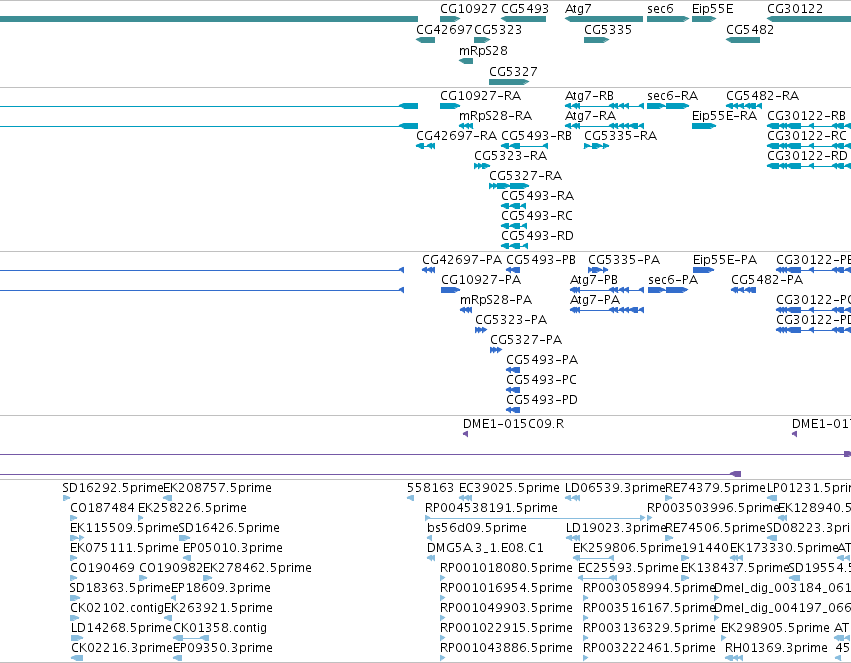Image resolution: width=851 pixels, height=663 pixels.
Task: Open EST EK298905.5prime
Action: click(775, 628)
